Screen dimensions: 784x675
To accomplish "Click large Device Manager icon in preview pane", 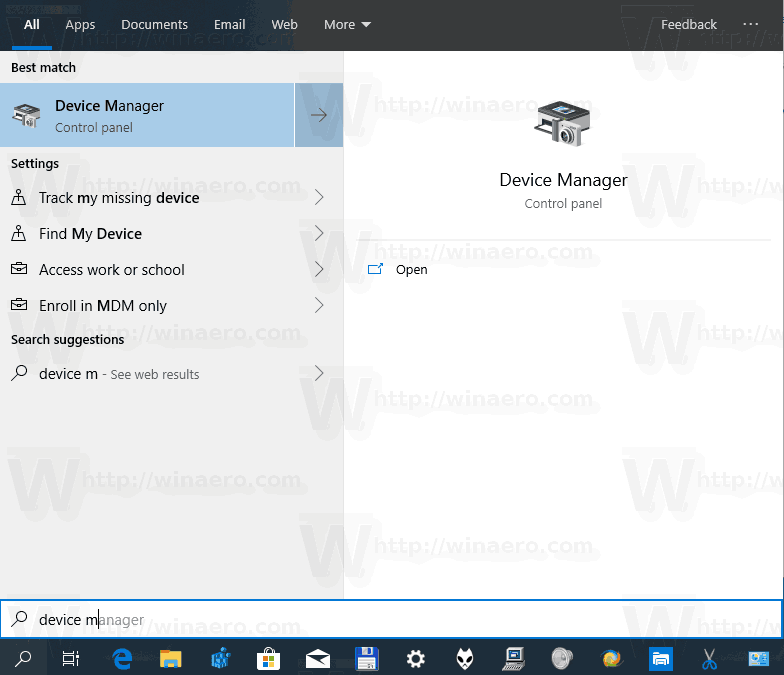I will [x=562, y=123].
